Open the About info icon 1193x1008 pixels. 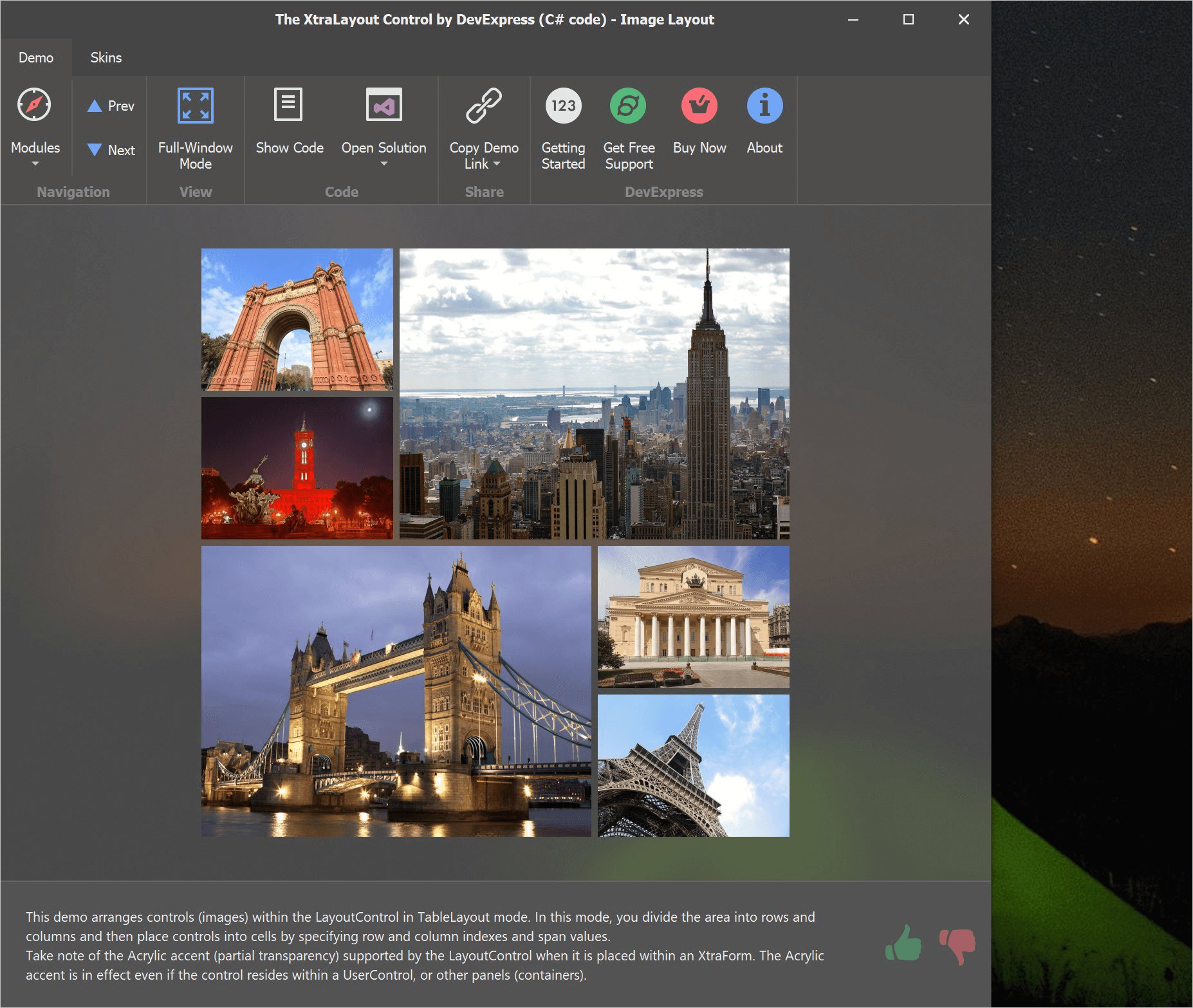[x=764, y=106]
